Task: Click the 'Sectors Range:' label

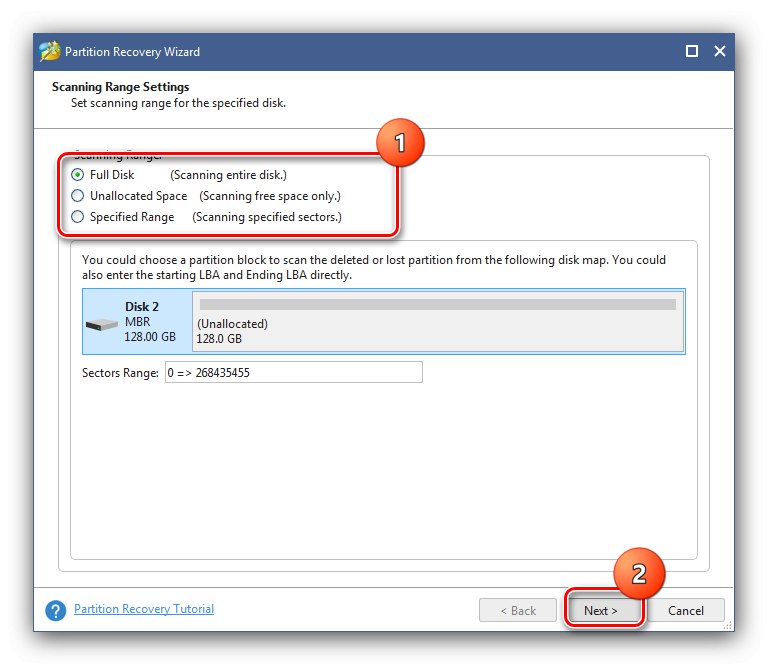Action: tap(120, 373)
